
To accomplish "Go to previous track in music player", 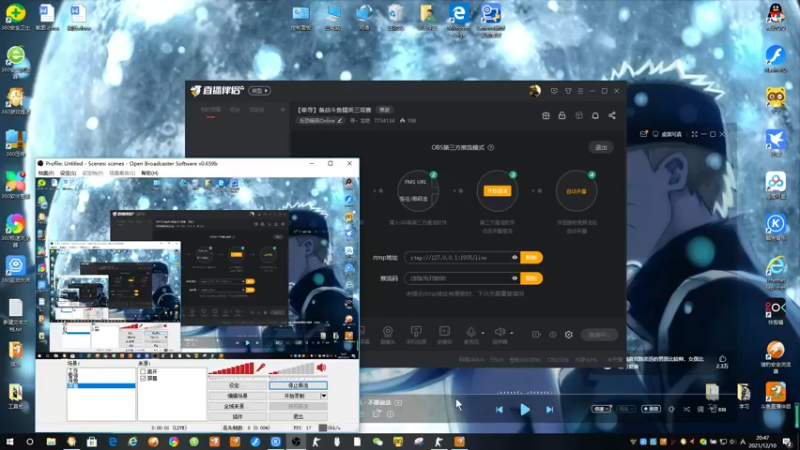I will [499, 409].
